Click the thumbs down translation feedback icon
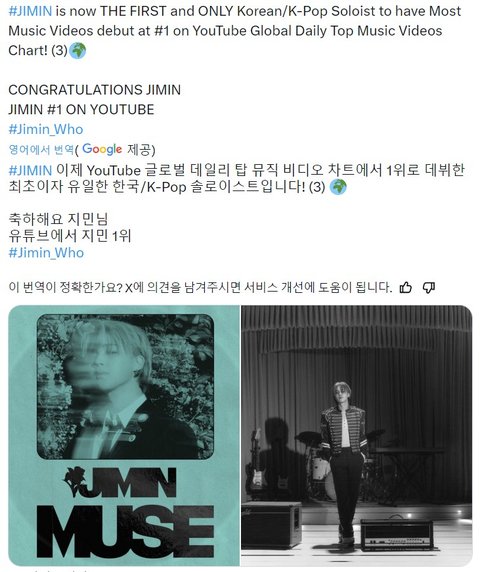 (x=429, y=287)
